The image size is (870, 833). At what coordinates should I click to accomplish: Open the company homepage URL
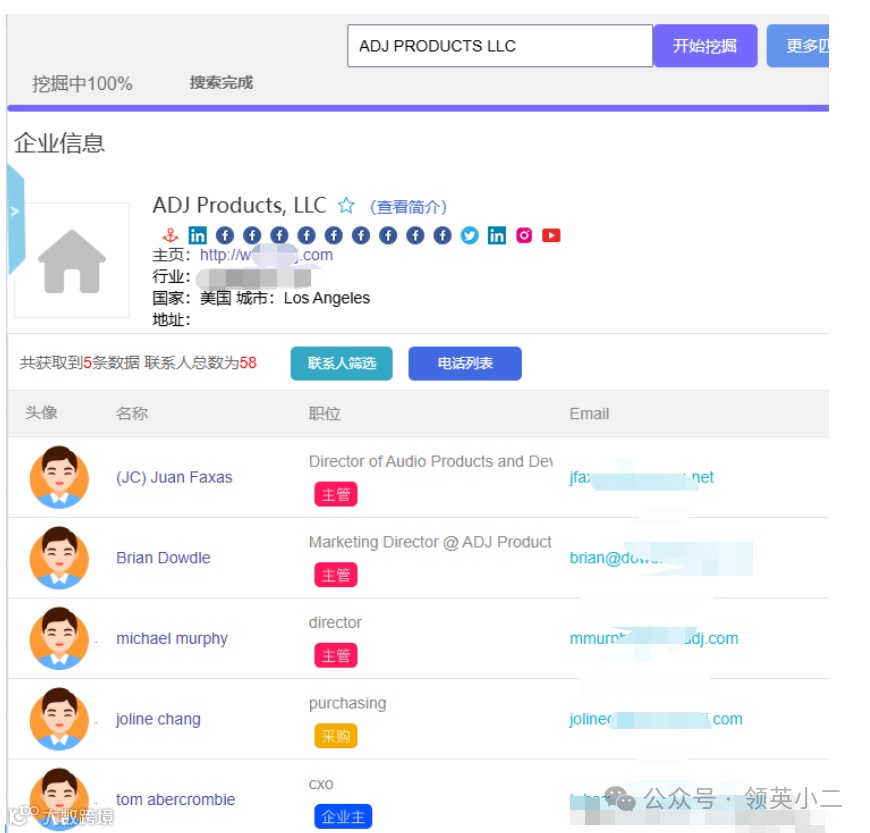coord(266,255)
